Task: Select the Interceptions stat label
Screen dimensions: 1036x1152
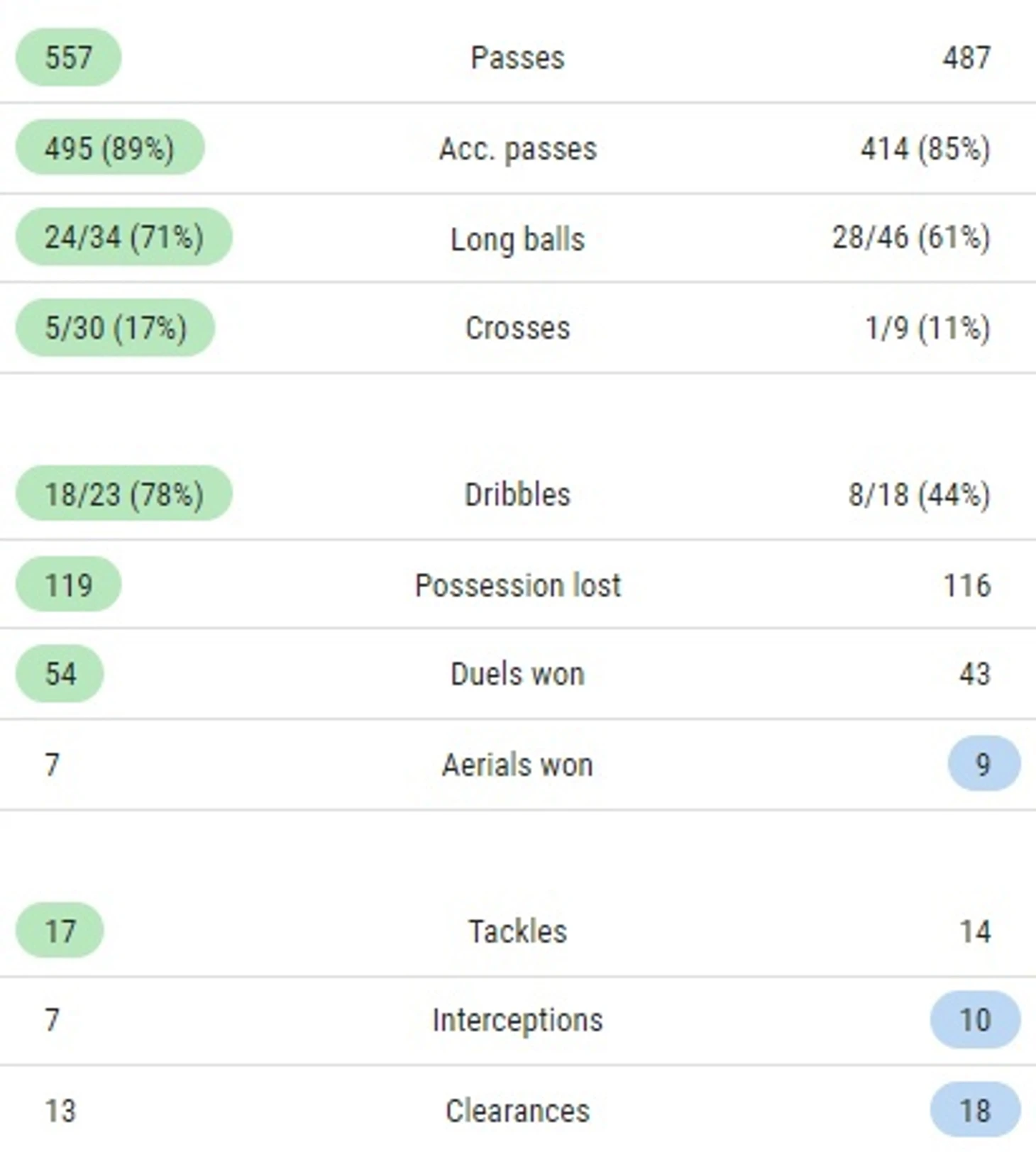Action: pos(517,1021)
